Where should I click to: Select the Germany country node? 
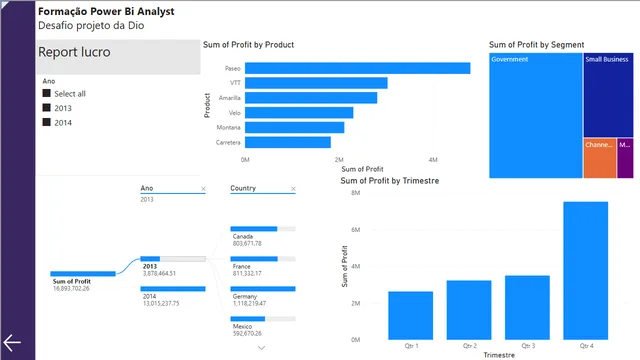point(263,289)
